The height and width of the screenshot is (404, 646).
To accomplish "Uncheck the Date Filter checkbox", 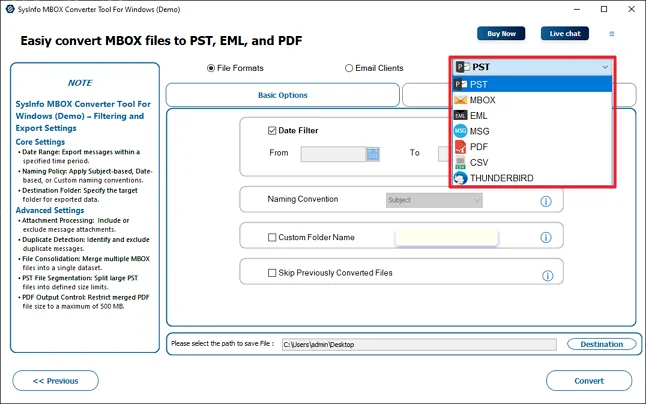I will (x=272, y=131).
